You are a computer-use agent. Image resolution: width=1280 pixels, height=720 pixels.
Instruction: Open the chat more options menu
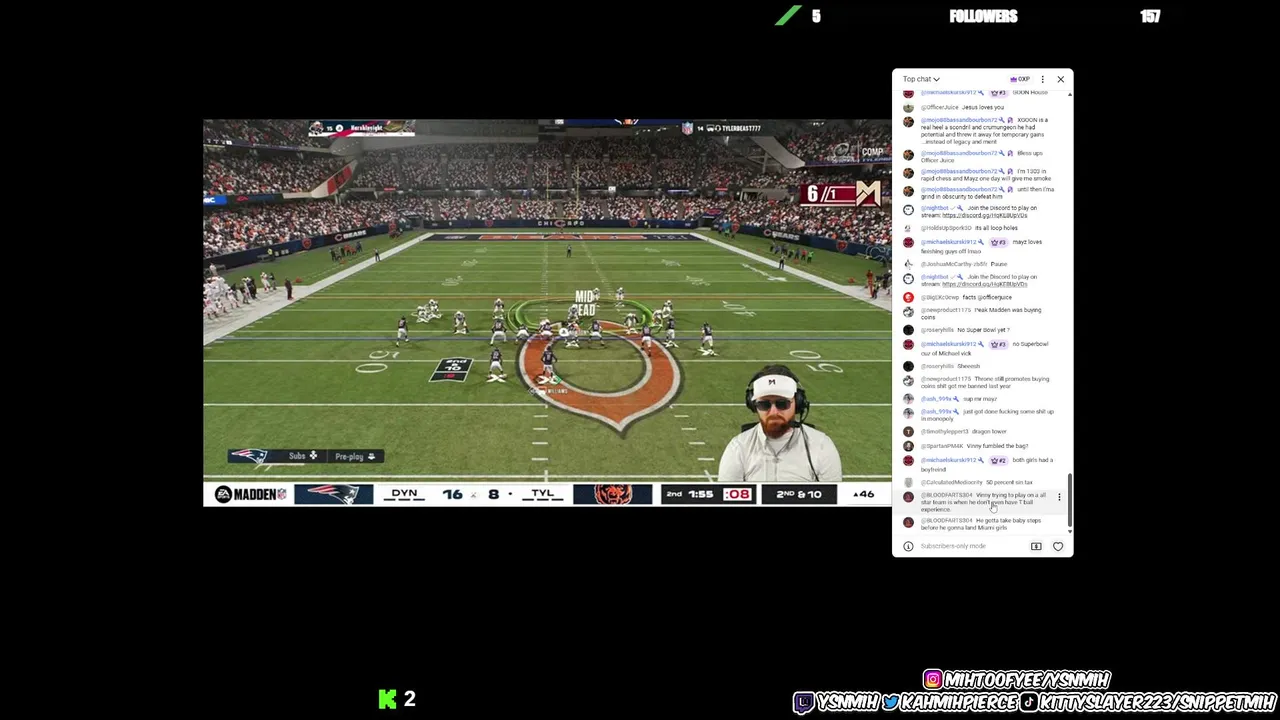(x=1042, y=79)
